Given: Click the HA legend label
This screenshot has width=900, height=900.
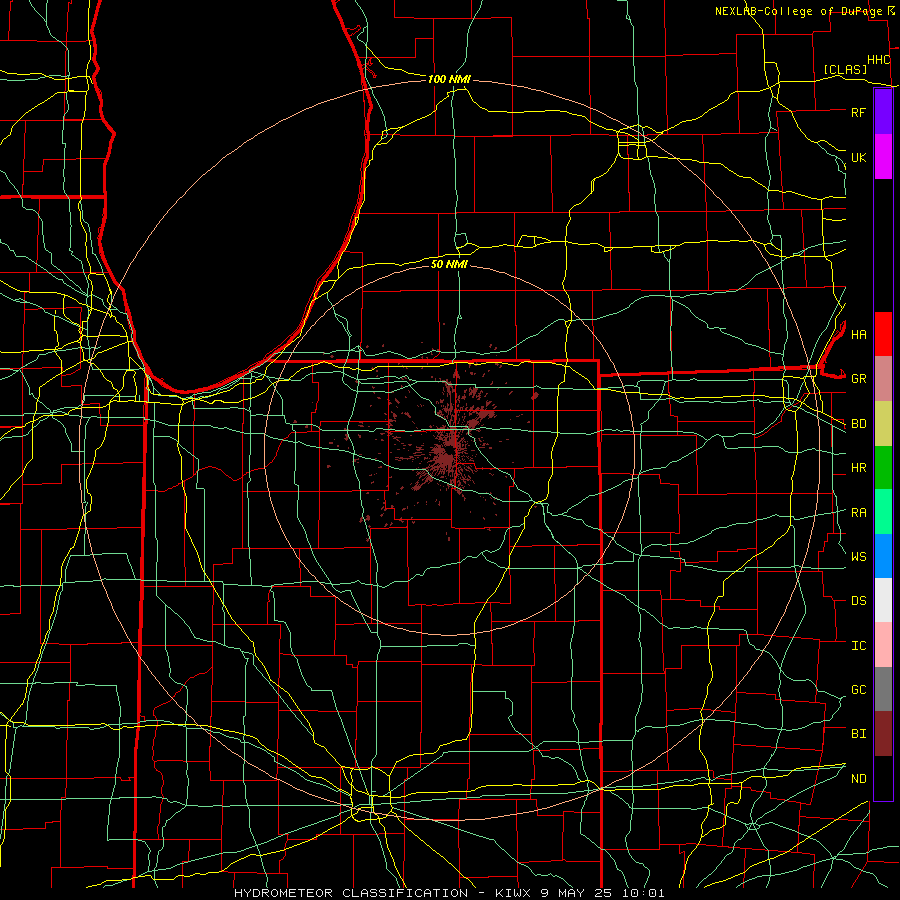Looking at the screenshot, I should (858, 334).
